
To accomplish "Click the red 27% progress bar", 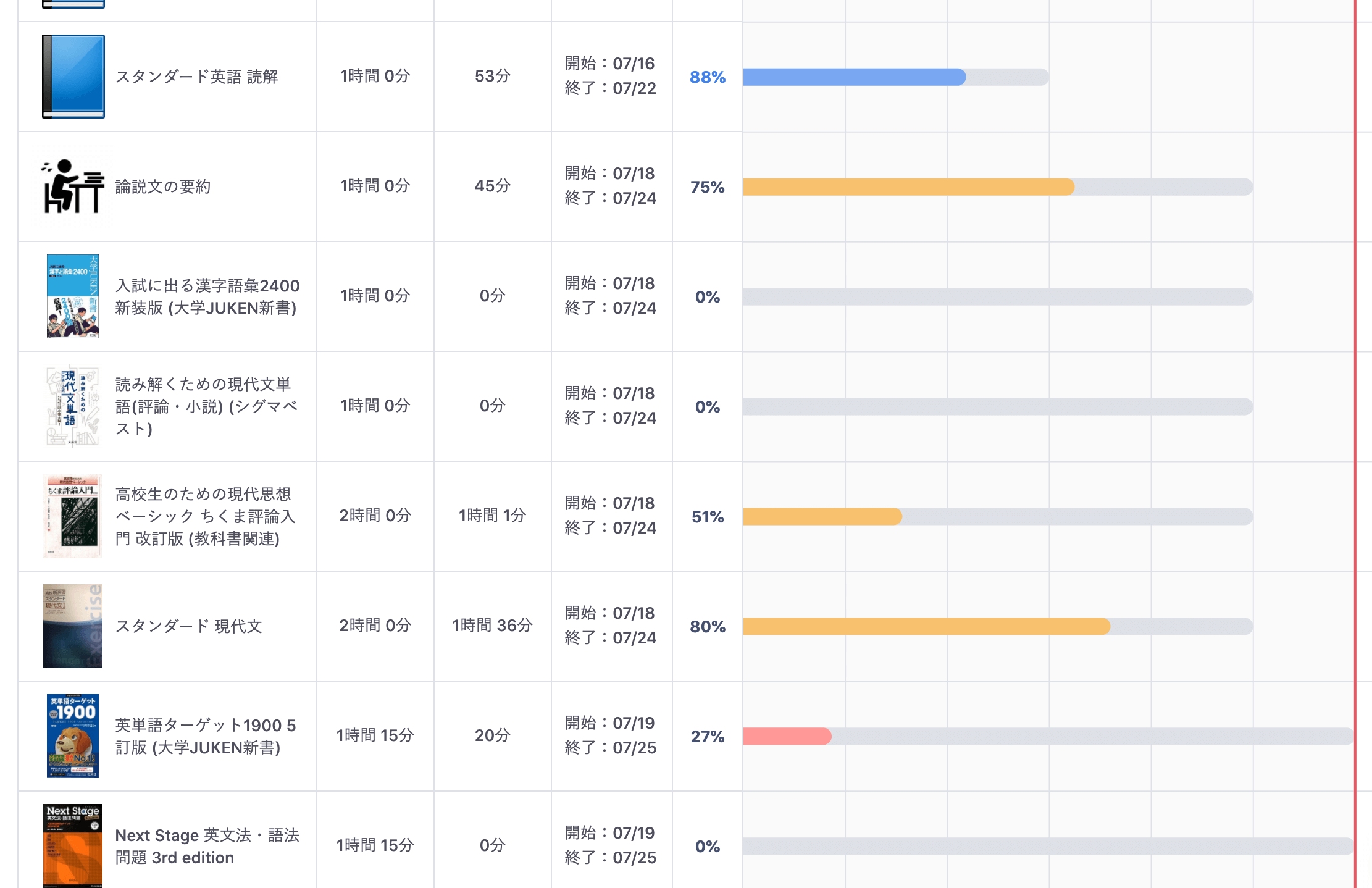I will [x=787, y=736].
